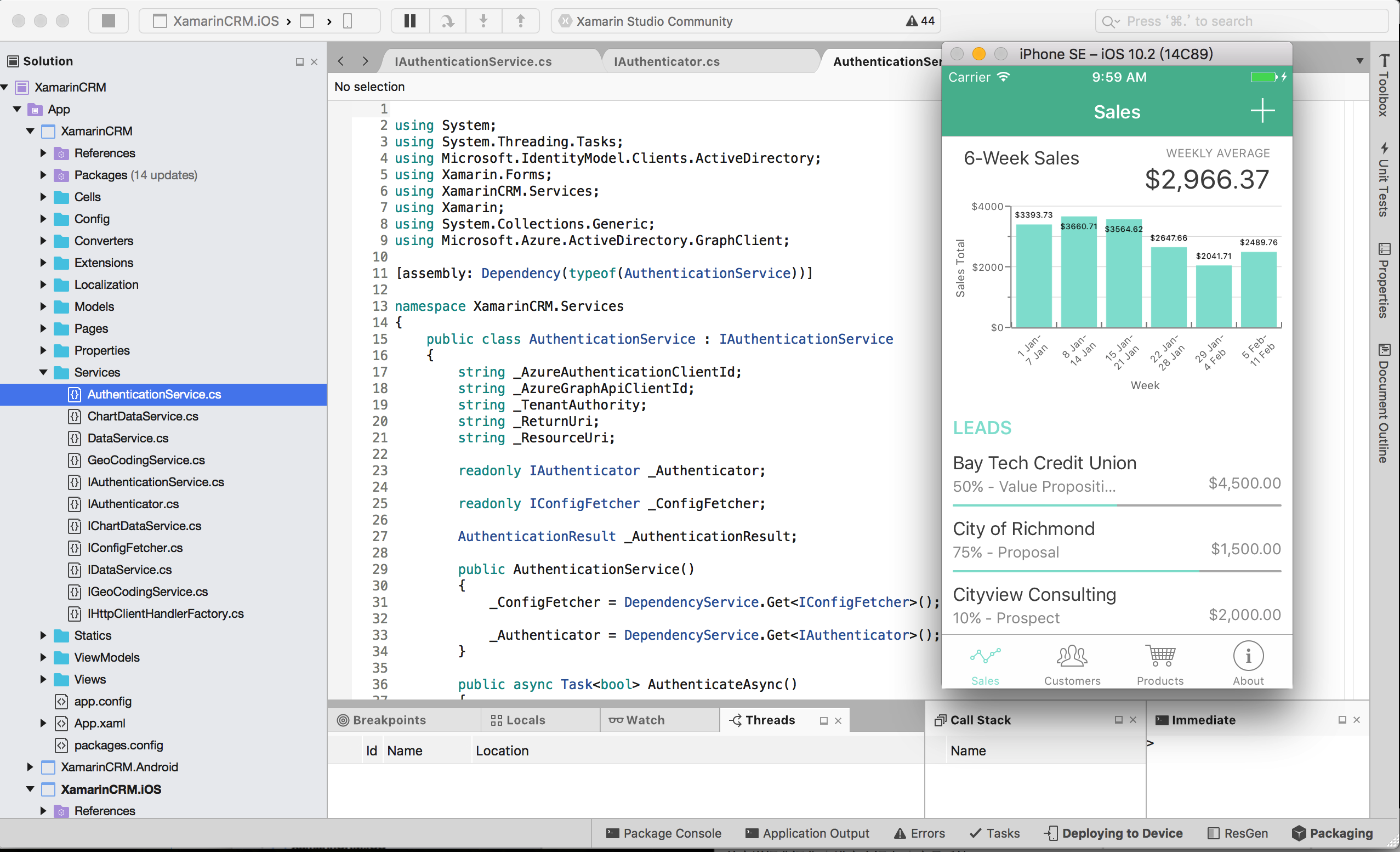This screenshot has height=853, width=1400.
Task: Click the Step Into arrow icon
Action: pos(483,21)
